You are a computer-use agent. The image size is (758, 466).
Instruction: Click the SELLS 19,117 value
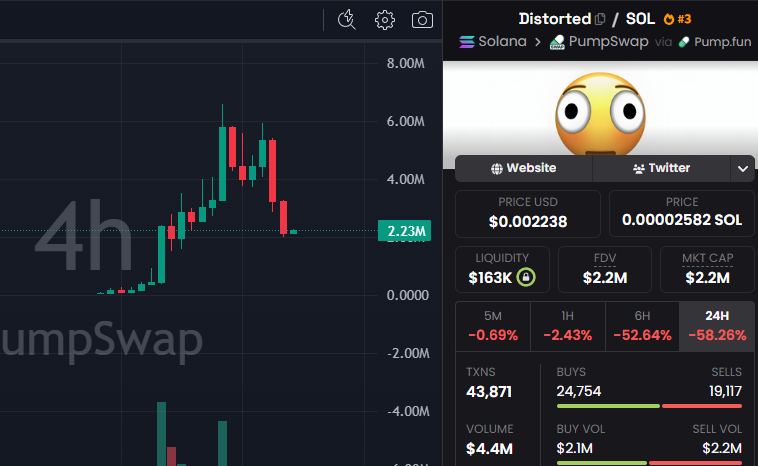726,391
